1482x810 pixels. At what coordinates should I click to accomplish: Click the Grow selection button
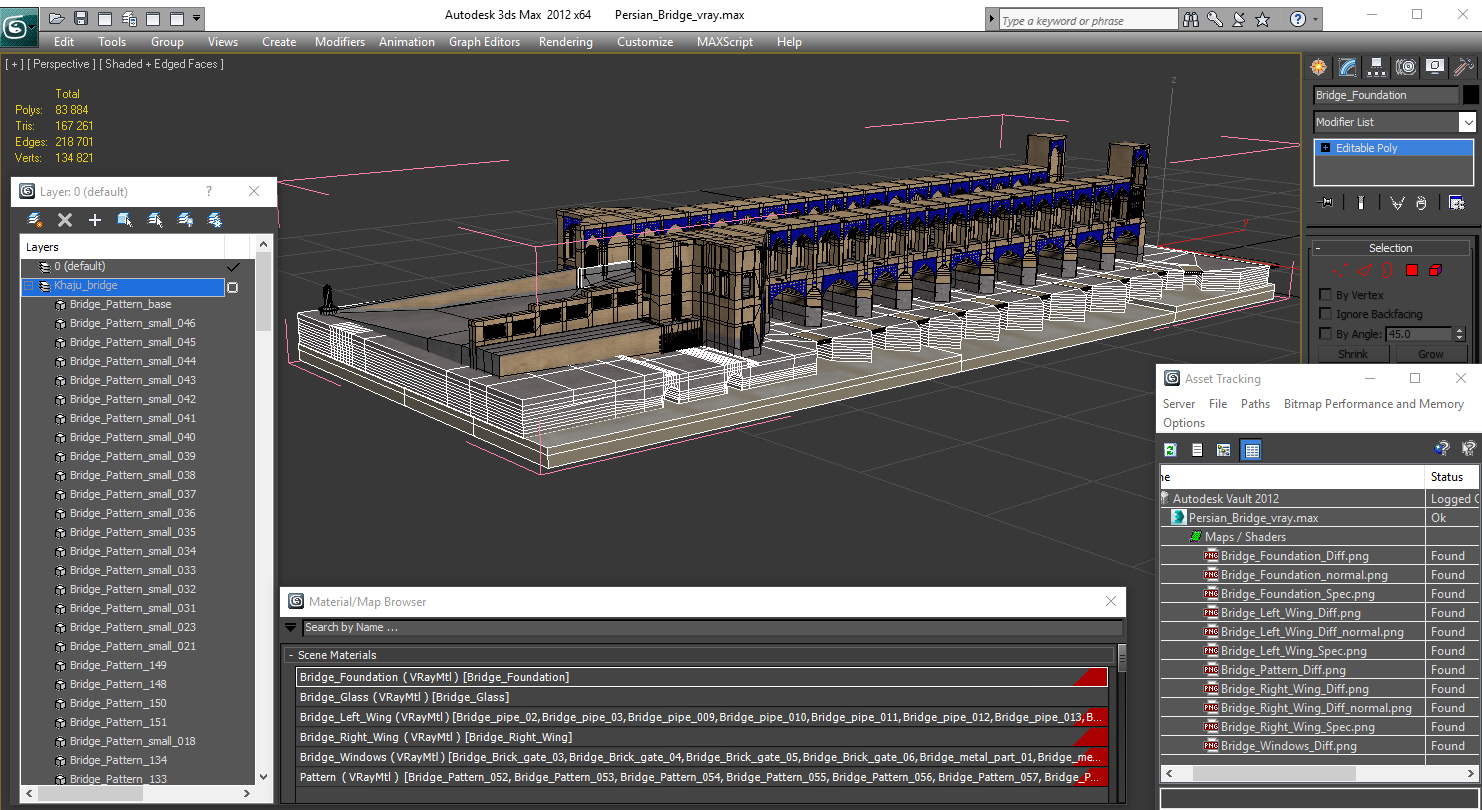tap(1430, 354)
